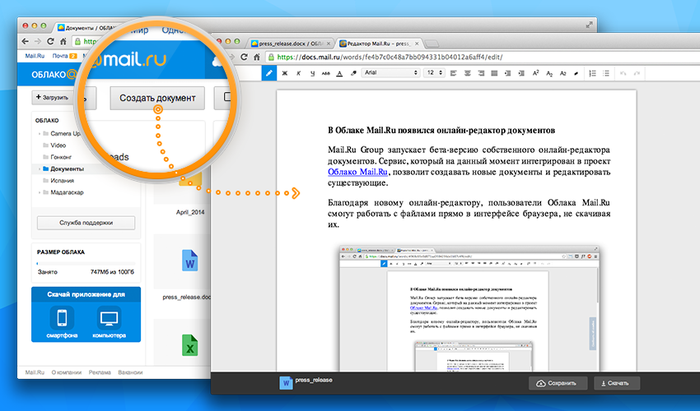The width and height of the screenshot is (700, 411).
Task: Insert a bulleted list
Action: 606,73
